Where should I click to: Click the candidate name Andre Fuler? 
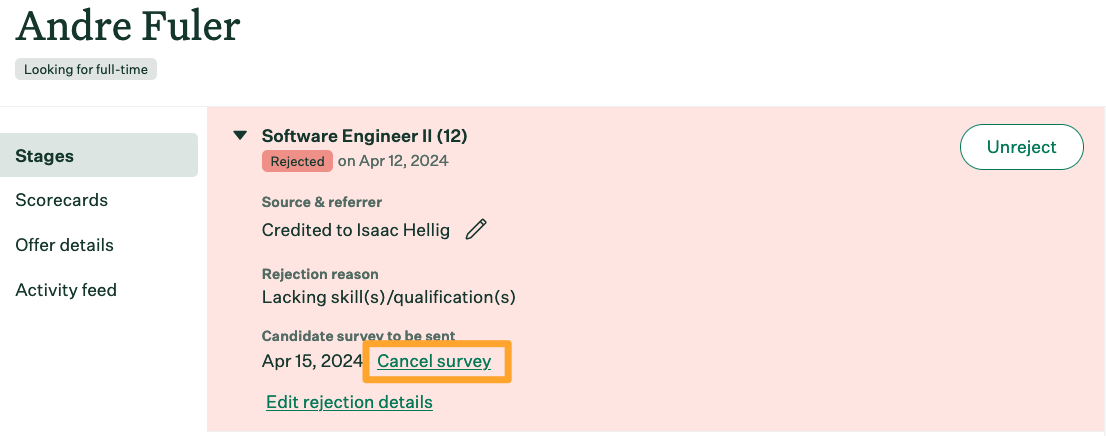pos(128,26)
